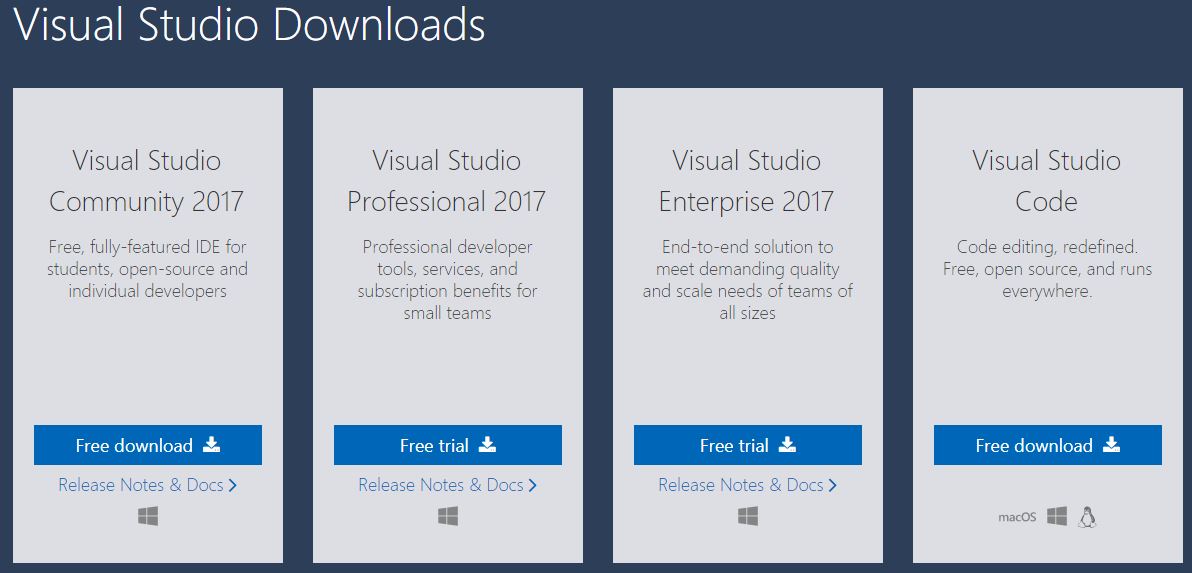Screen dimensions: 1192x573
Task: Click the macOS label under Visual Studio Code
Action: (x=1017, y=518)
